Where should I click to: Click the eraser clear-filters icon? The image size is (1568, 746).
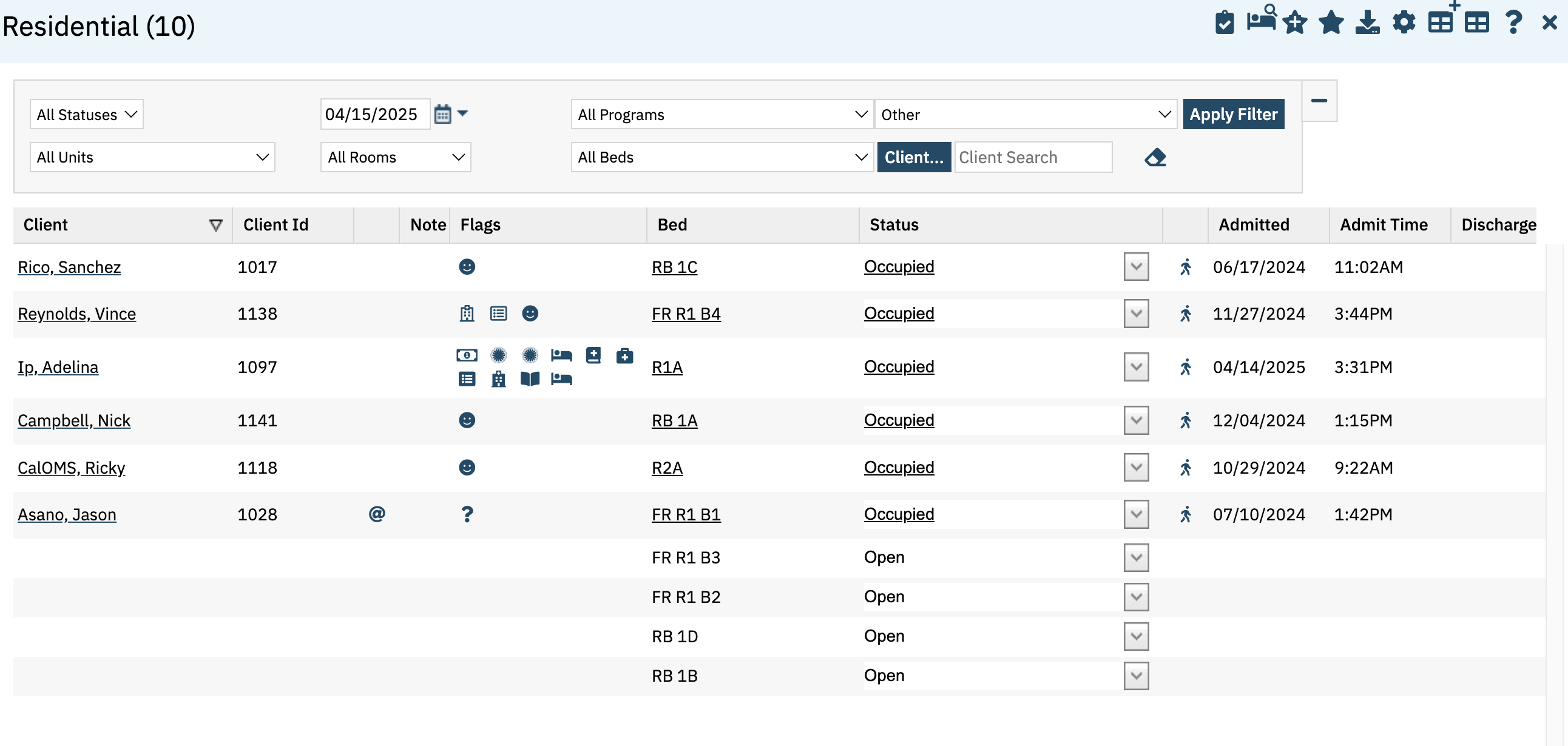[x=1155, y=158]
